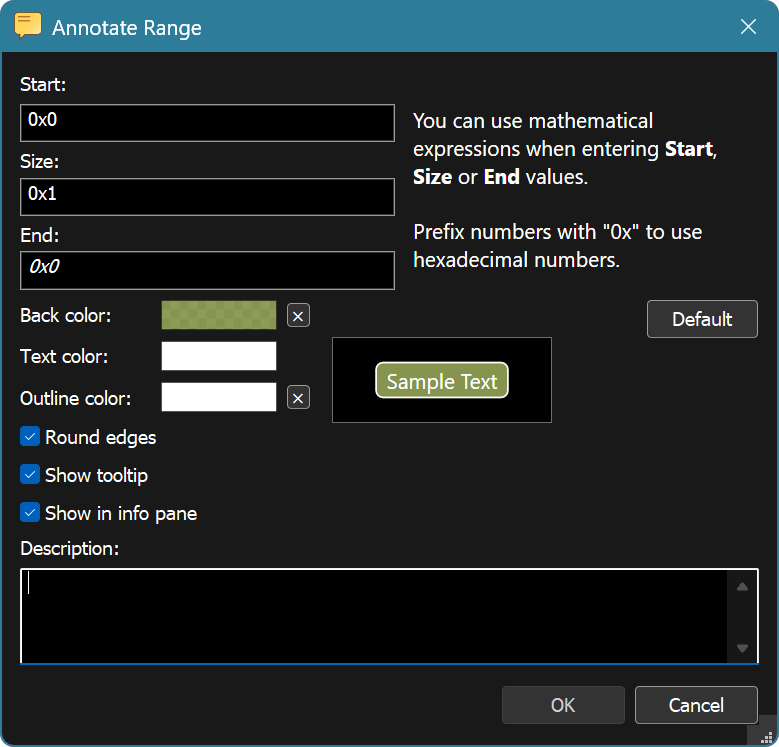Image resolution: width=779 pixels, height=747 pixels.
Task: Click the Description scrollbar up arrow
Action: 742,587
